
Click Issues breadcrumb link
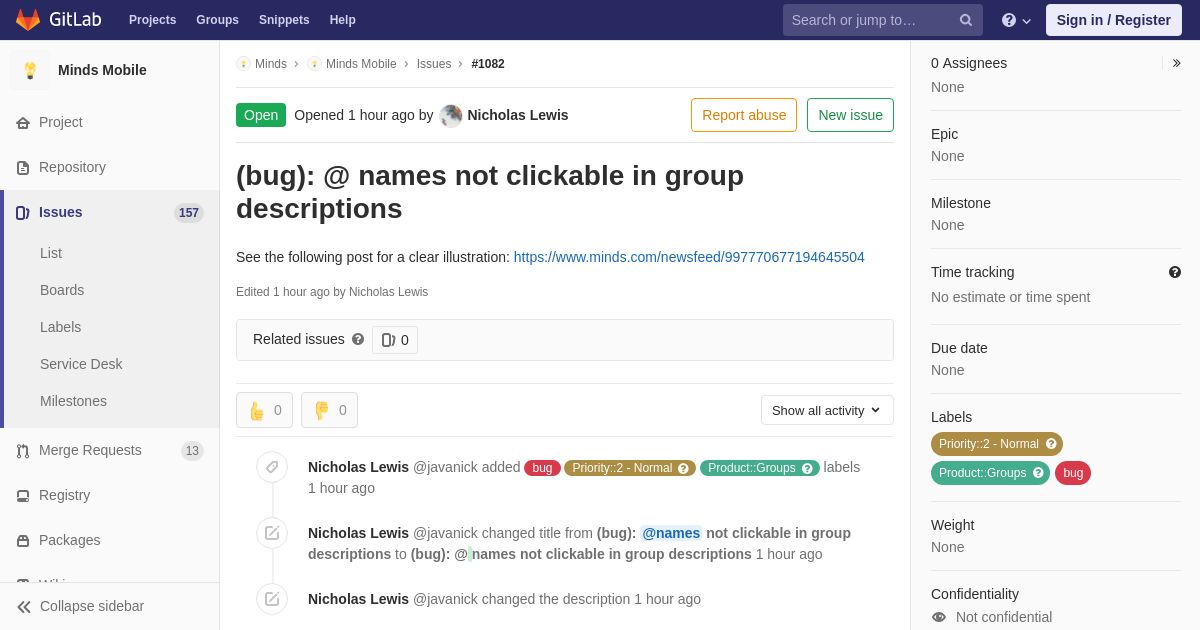(434, 64)
